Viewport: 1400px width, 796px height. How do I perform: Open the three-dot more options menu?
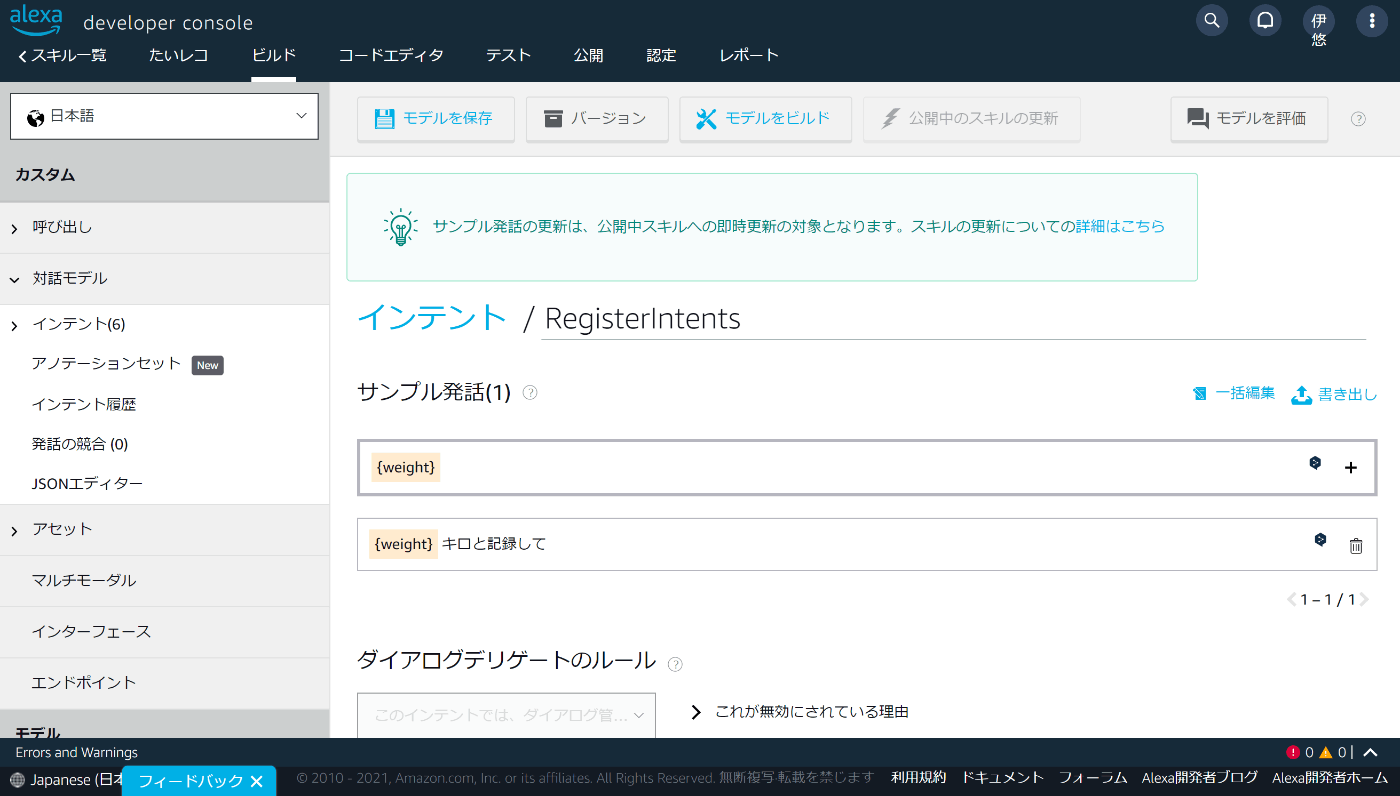point(1372,20)
